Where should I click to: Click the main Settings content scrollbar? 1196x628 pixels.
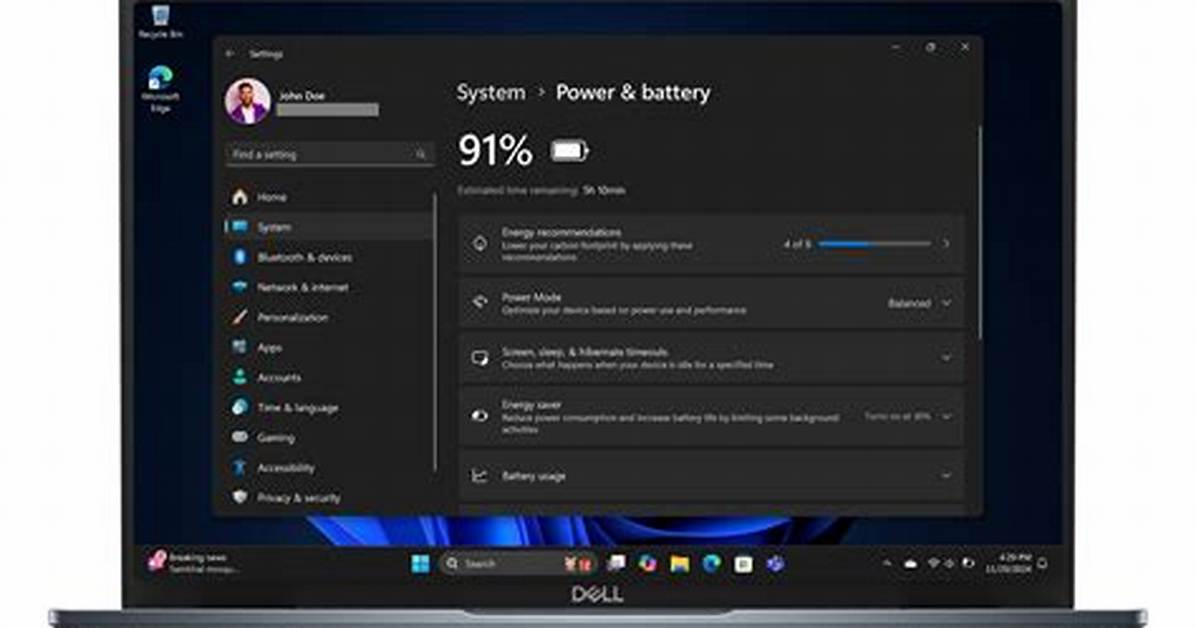click(x=979, y=233)
